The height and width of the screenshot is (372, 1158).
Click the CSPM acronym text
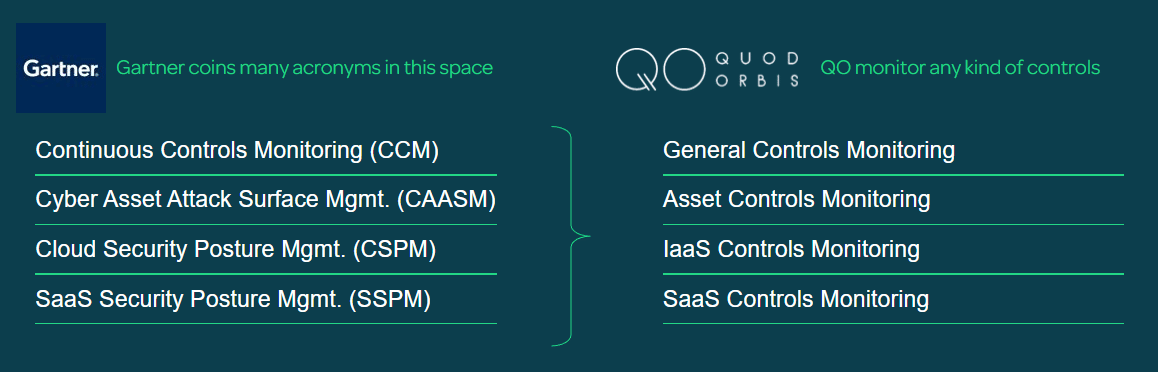tap(394, 249)
